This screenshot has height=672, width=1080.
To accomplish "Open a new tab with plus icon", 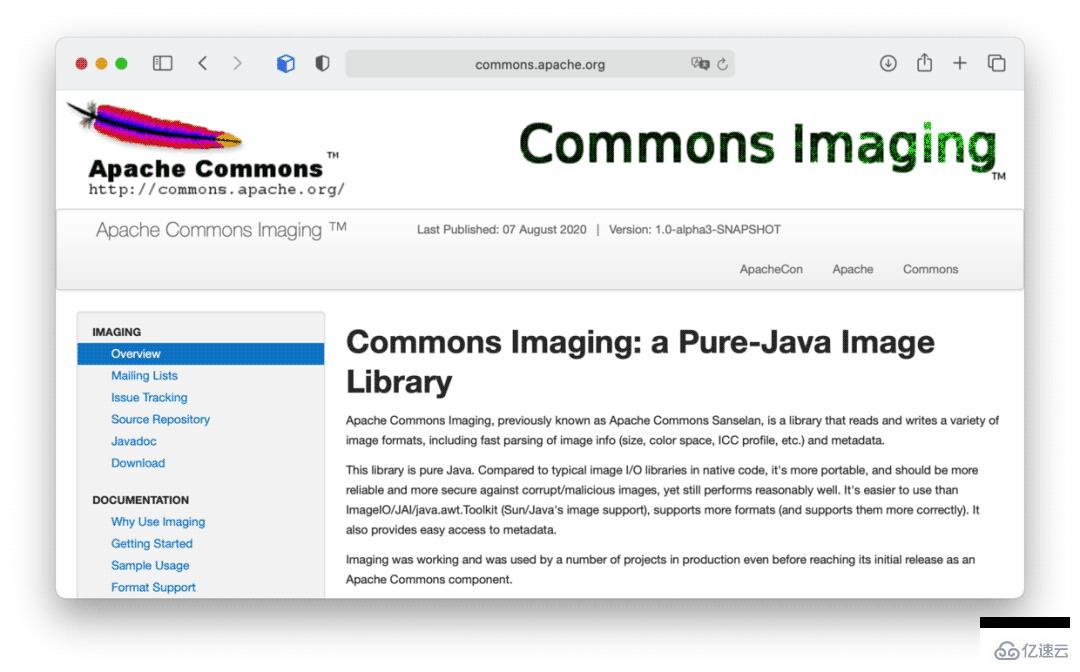I will [x=959, y=63].
